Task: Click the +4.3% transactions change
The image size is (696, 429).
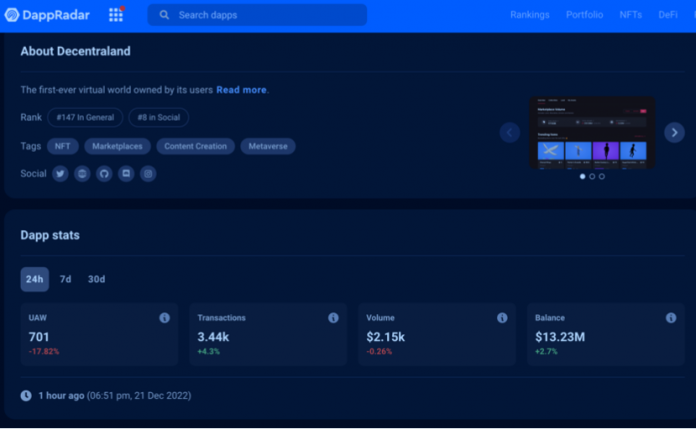Action: pyautogui.click(x=209, y=351)
